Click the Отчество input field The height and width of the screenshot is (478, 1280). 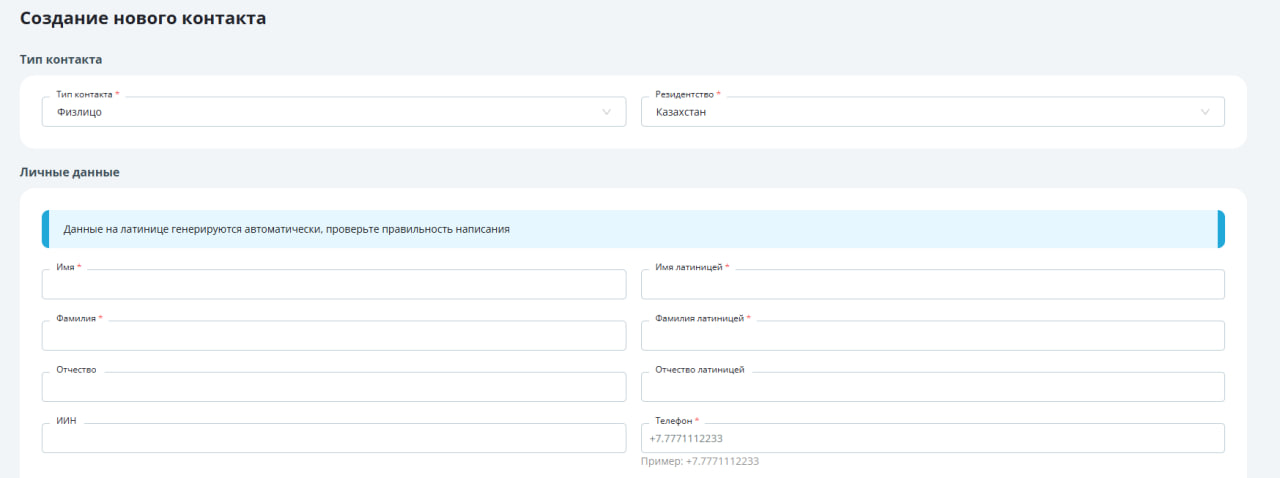coord(333,387)
